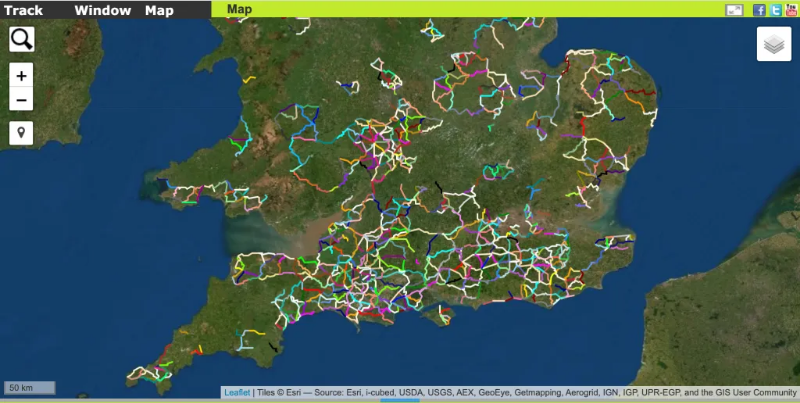Open the Facebook page icon

759,10
